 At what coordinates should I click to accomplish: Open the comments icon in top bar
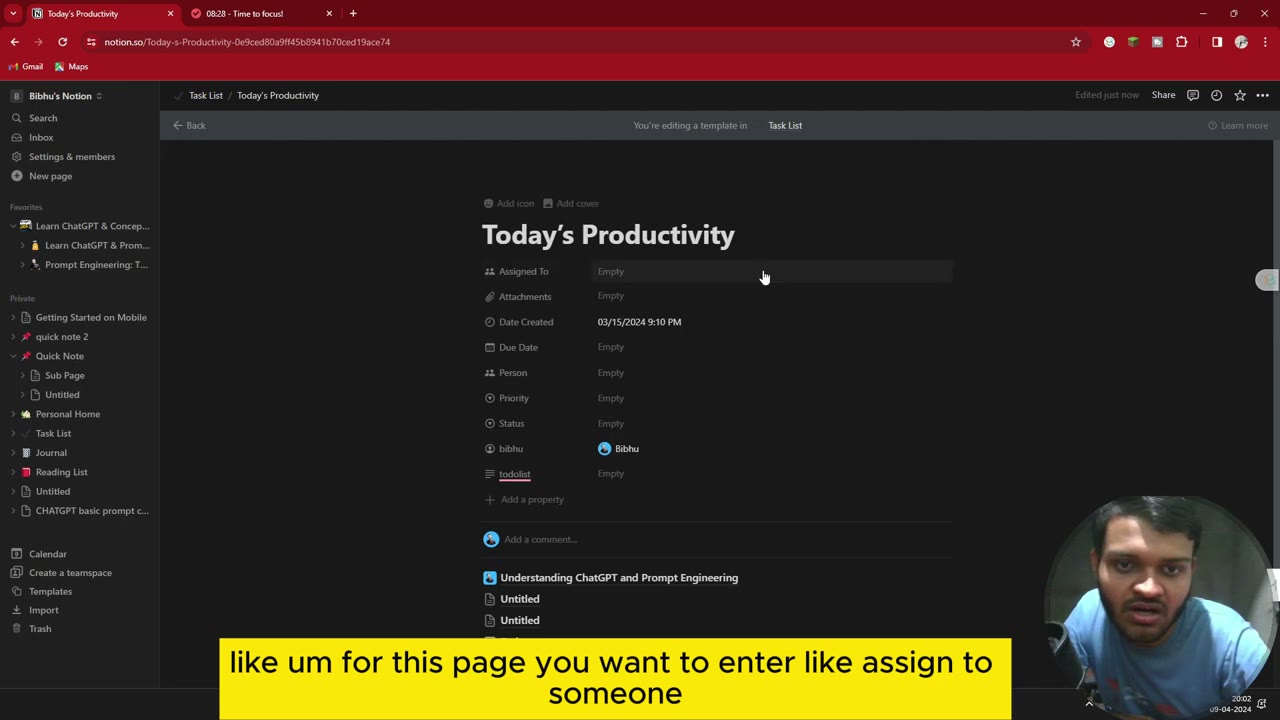(1192, 95)
